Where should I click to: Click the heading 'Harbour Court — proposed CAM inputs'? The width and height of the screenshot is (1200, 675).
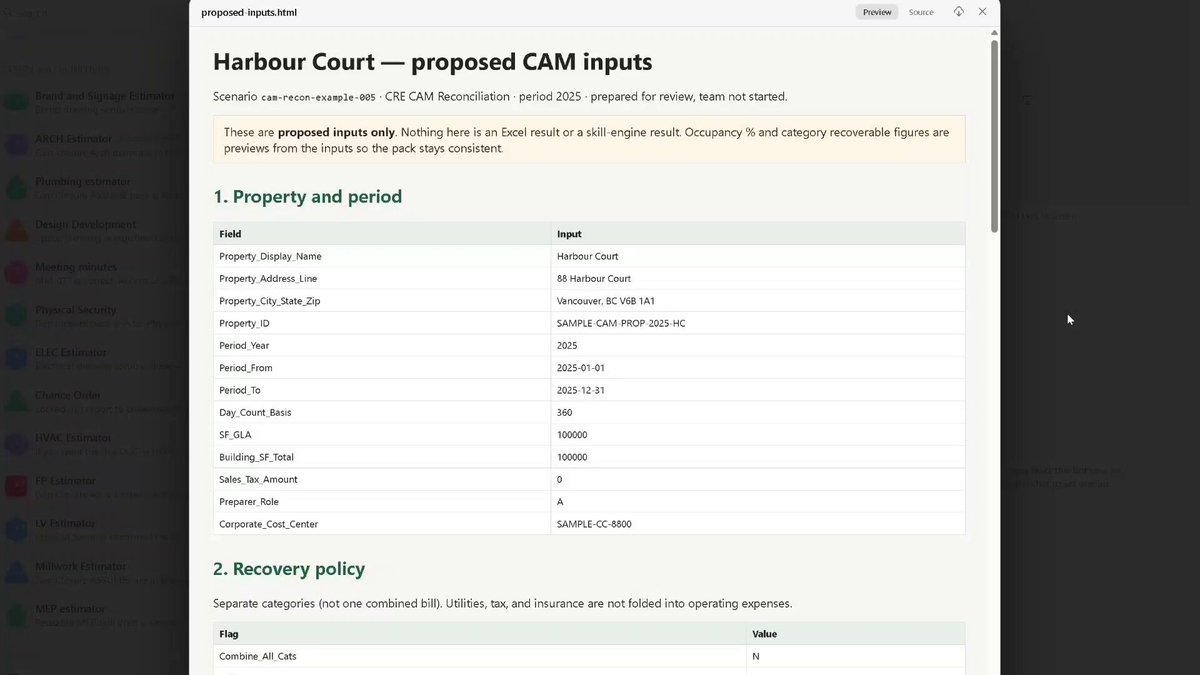(x=432, y=62)
